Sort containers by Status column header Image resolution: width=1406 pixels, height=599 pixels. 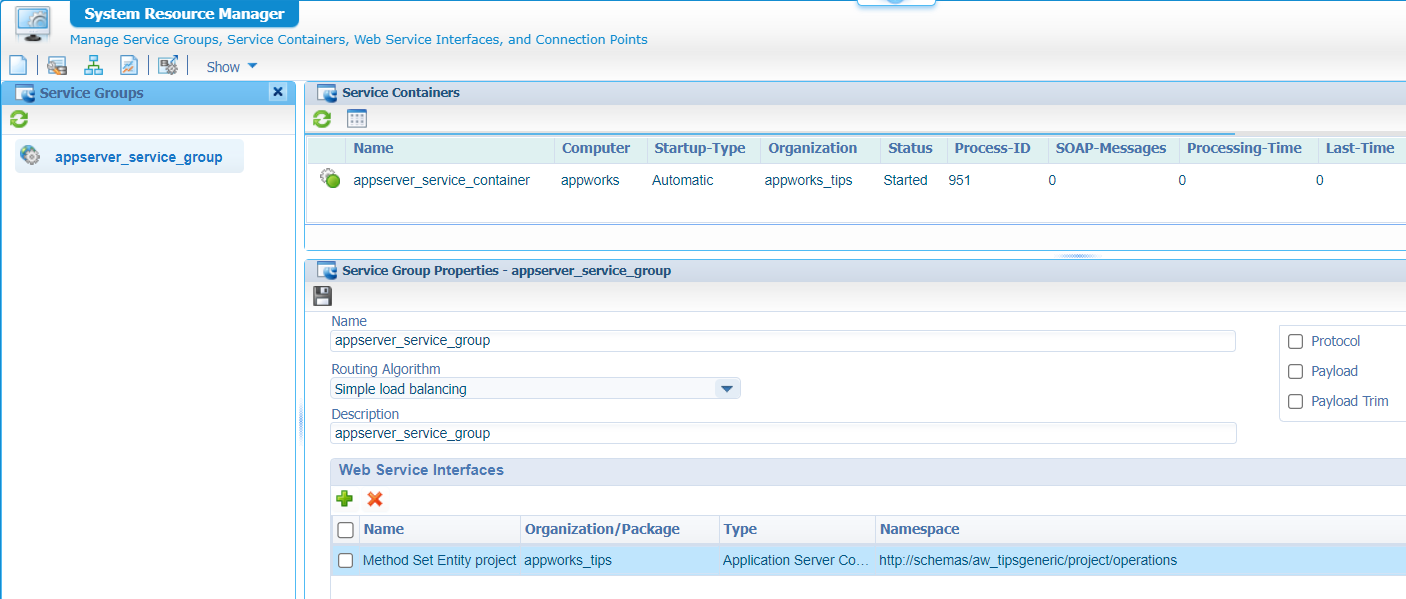[x=910, y=148]
